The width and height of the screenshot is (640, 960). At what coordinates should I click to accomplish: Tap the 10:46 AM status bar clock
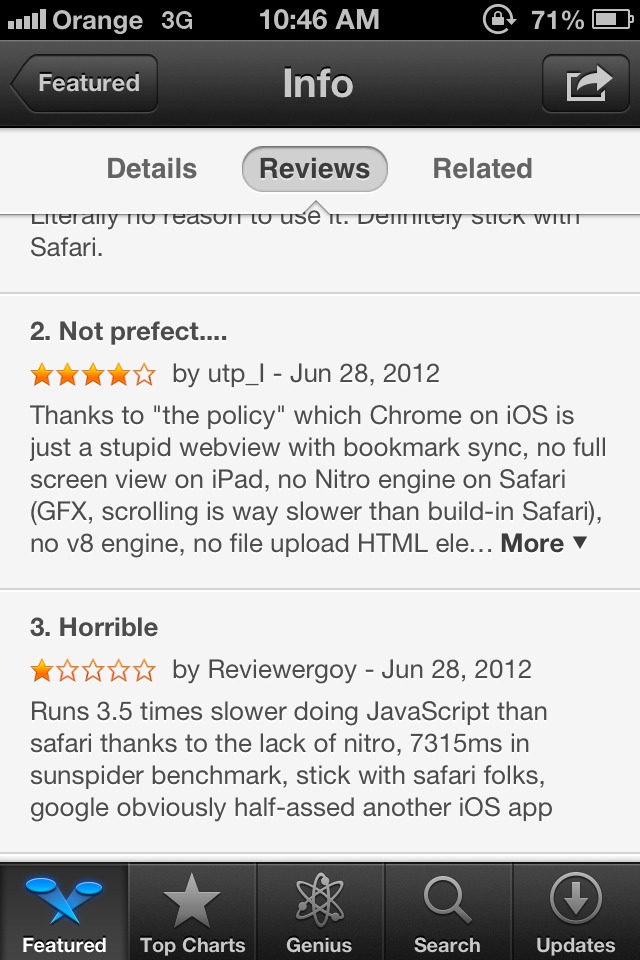[319, 20]
